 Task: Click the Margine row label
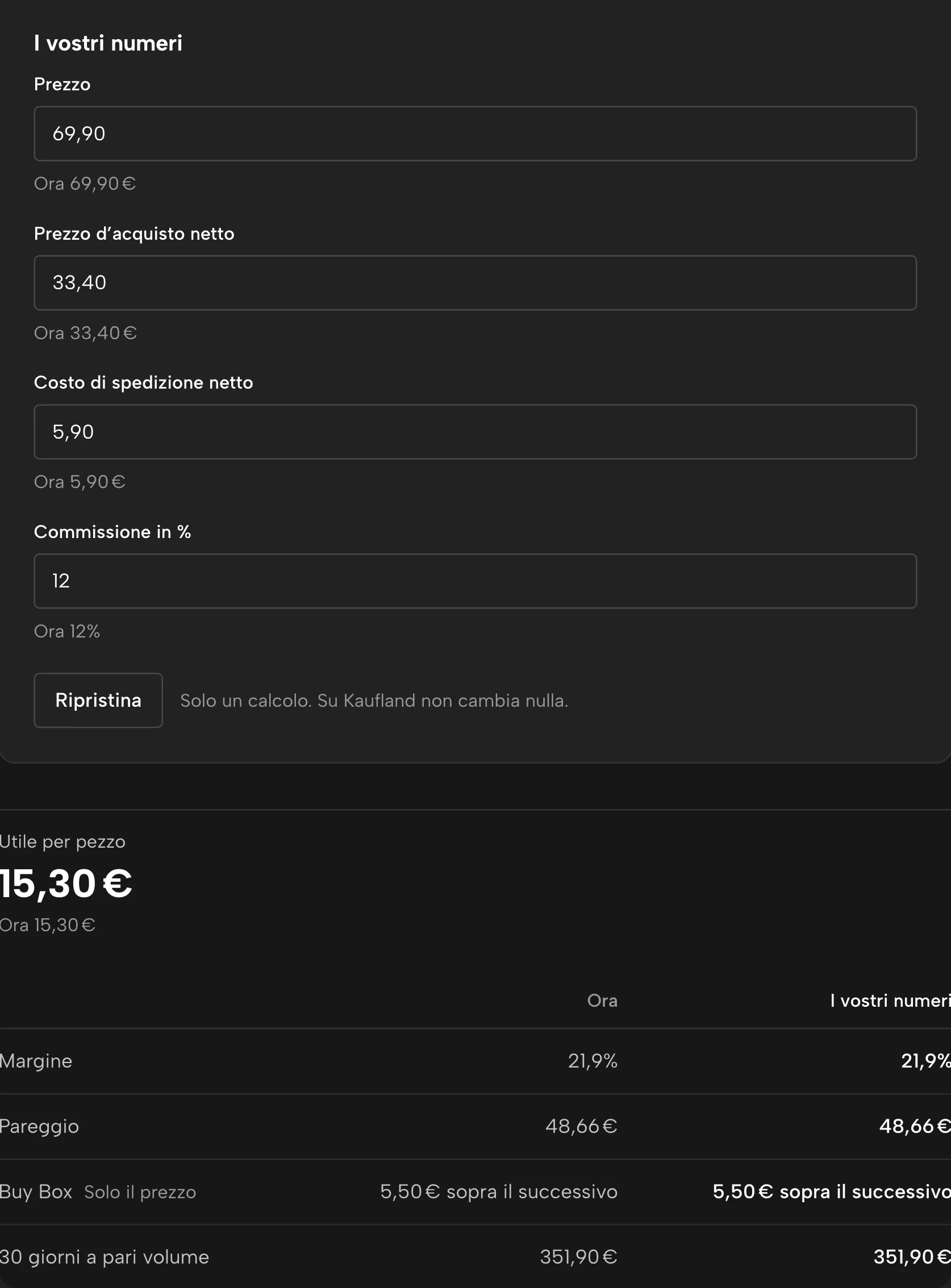36,1061
